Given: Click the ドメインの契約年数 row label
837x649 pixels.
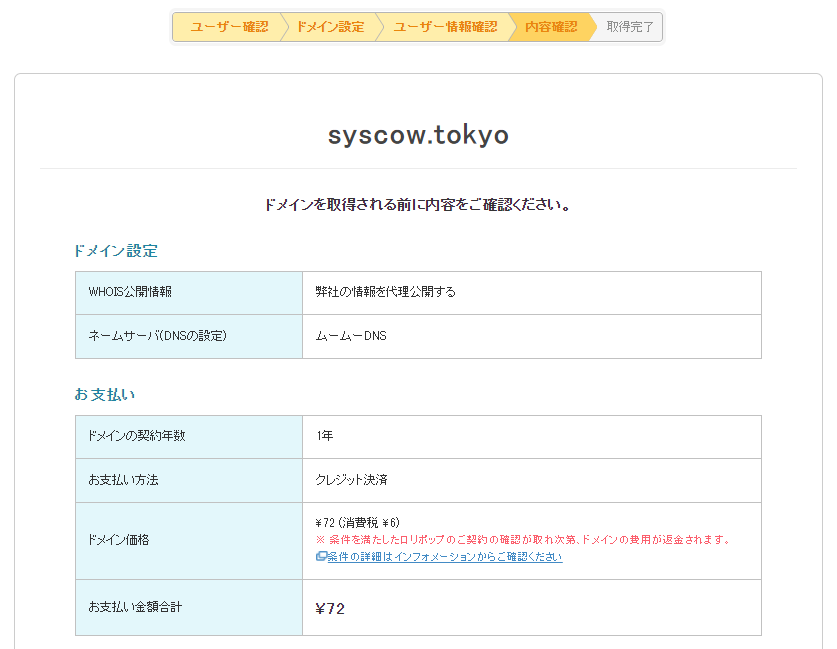Looking at the screenshot, I should click(137, 436).
